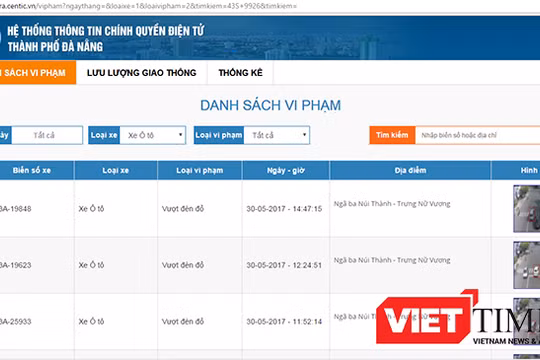Click Vượt đèn đỏ in the 19623 row
The image size is (540, 360).
pos(183,265)
